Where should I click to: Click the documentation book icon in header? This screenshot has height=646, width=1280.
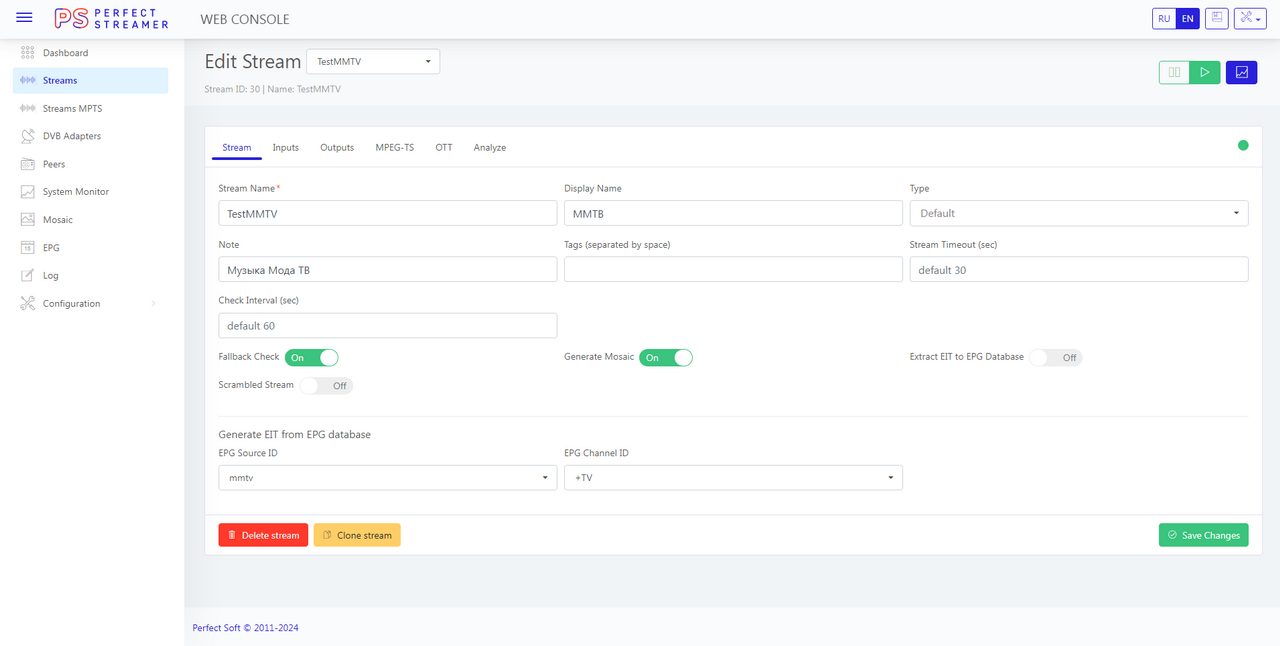point(1216,18)
